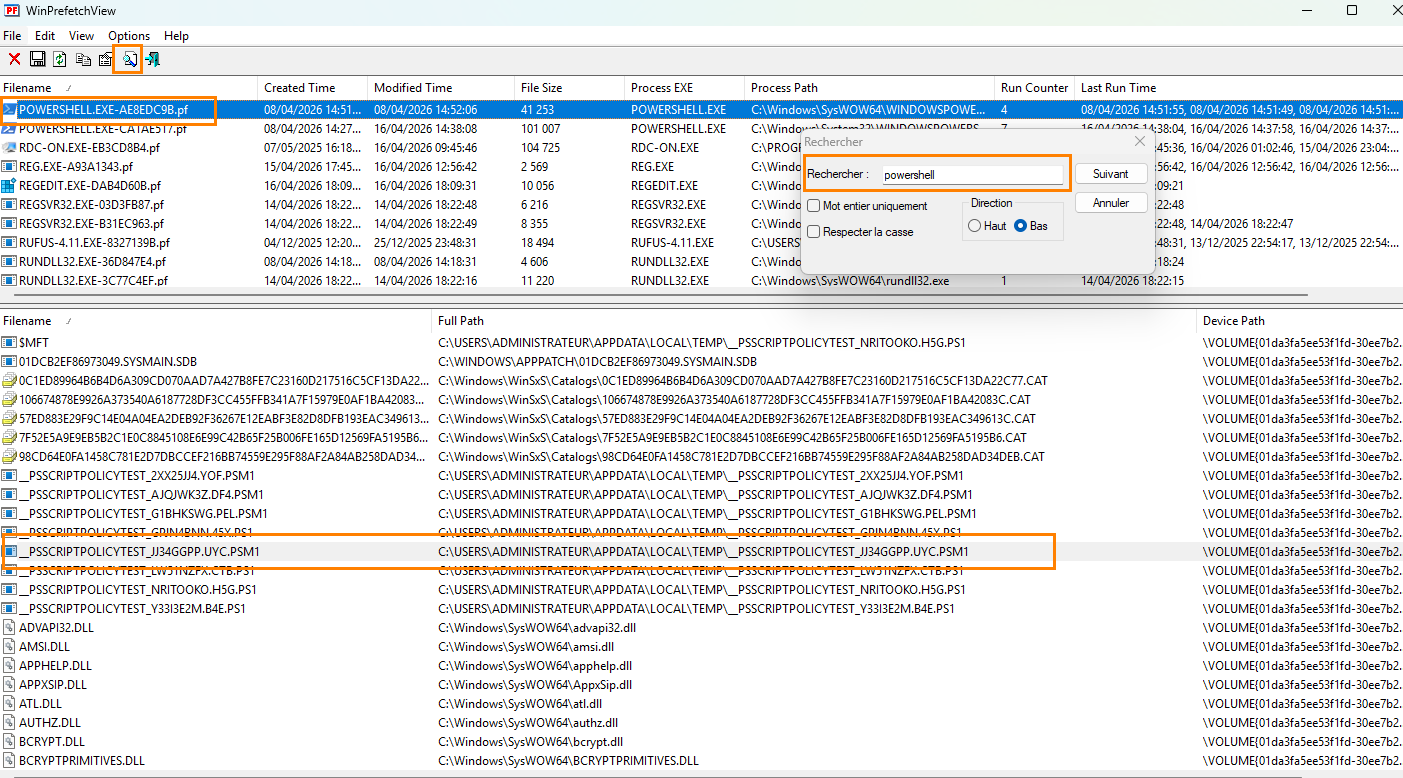
Task: Open the Help menu
Action: tap(176, 36)
